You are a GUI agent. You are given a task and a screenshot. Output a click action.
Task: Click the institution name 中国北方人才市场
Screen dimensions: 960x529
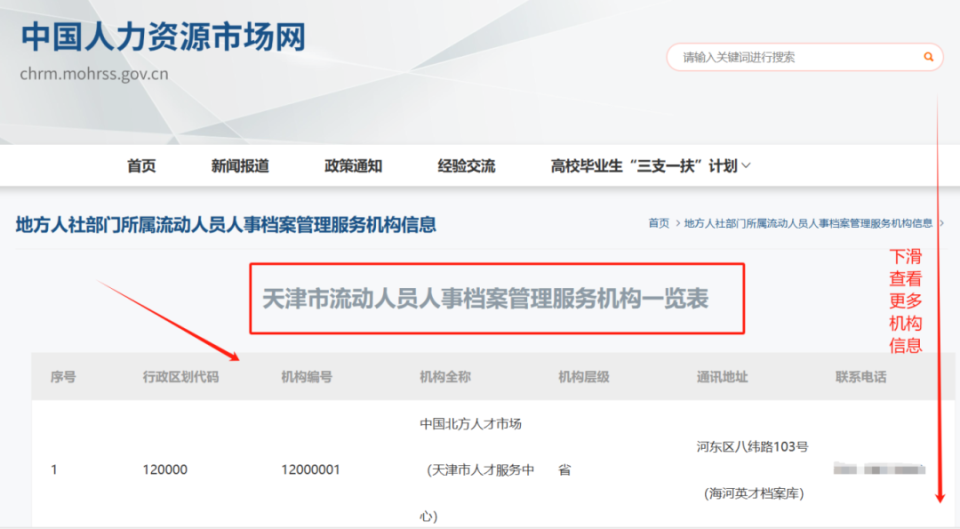click(x=470, y=424)
